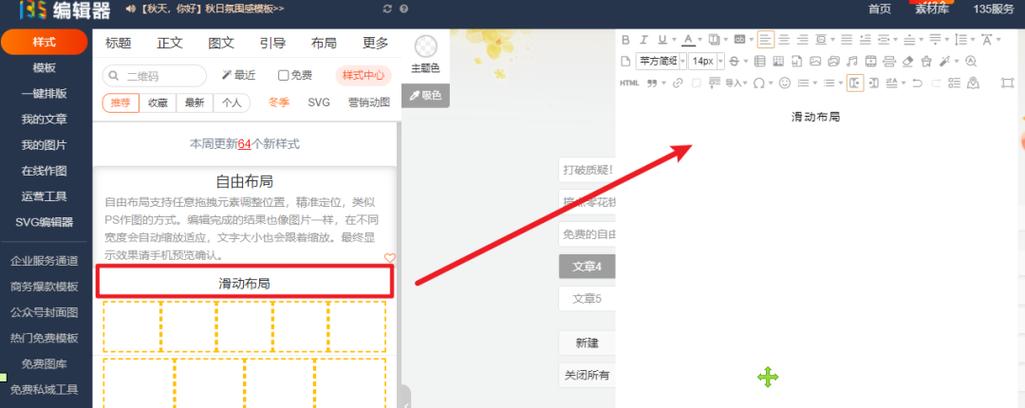Click the 关闭所有 button
This screenshot has height=408, width=1025.
tap(587, 375)
